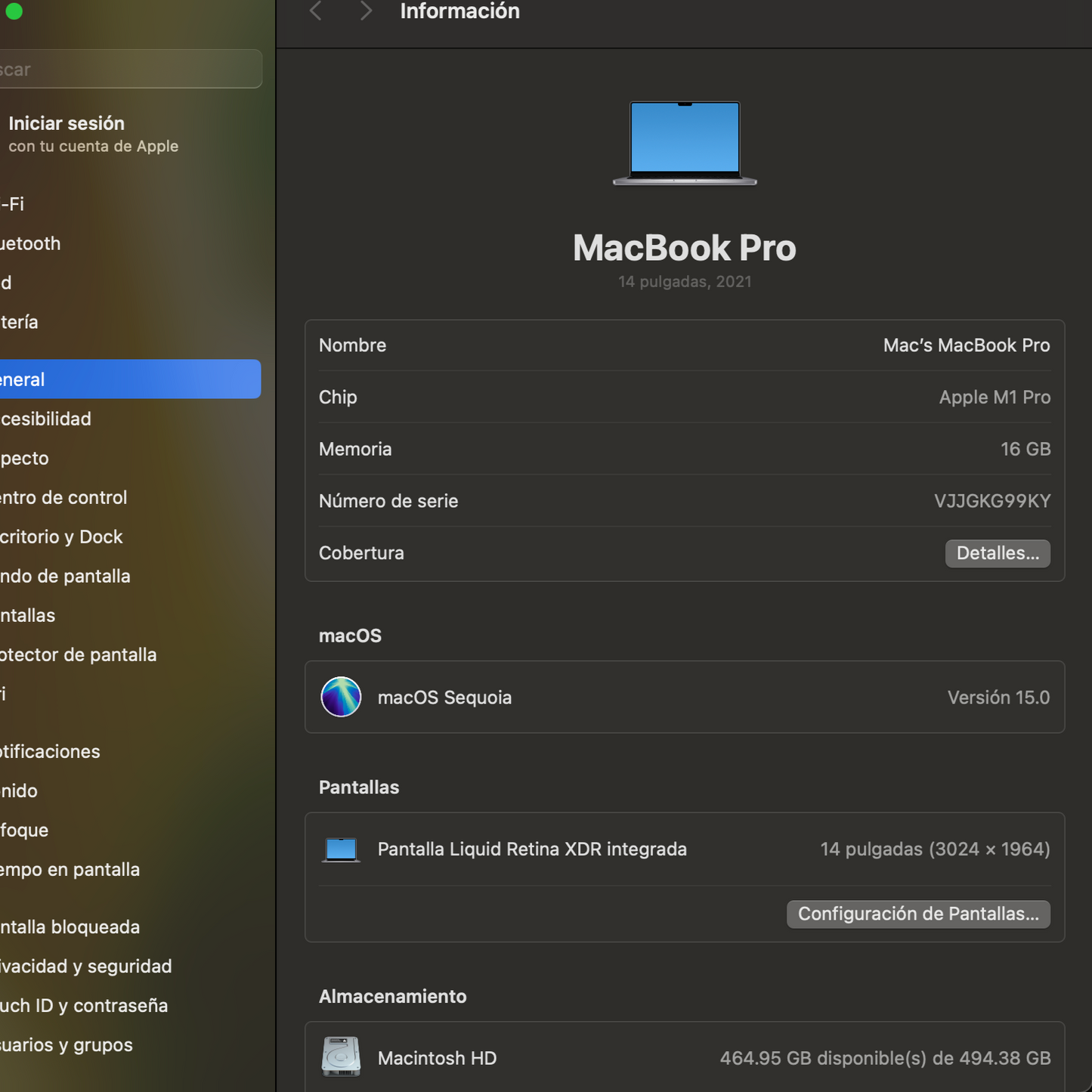Click the green traffic light button

(x=14, y=11)
